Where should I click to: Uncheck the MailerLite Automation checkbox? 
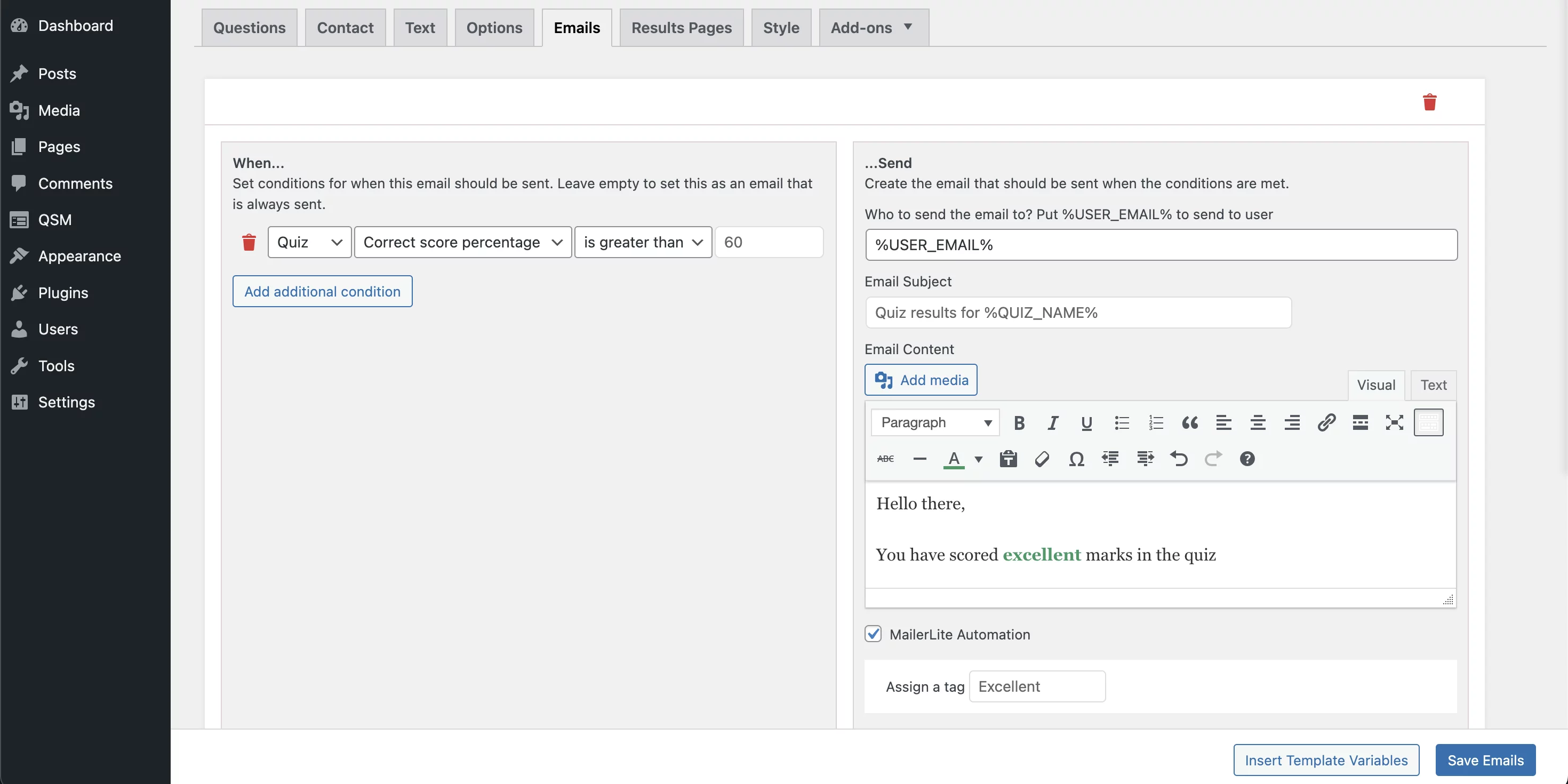(873, 634)
